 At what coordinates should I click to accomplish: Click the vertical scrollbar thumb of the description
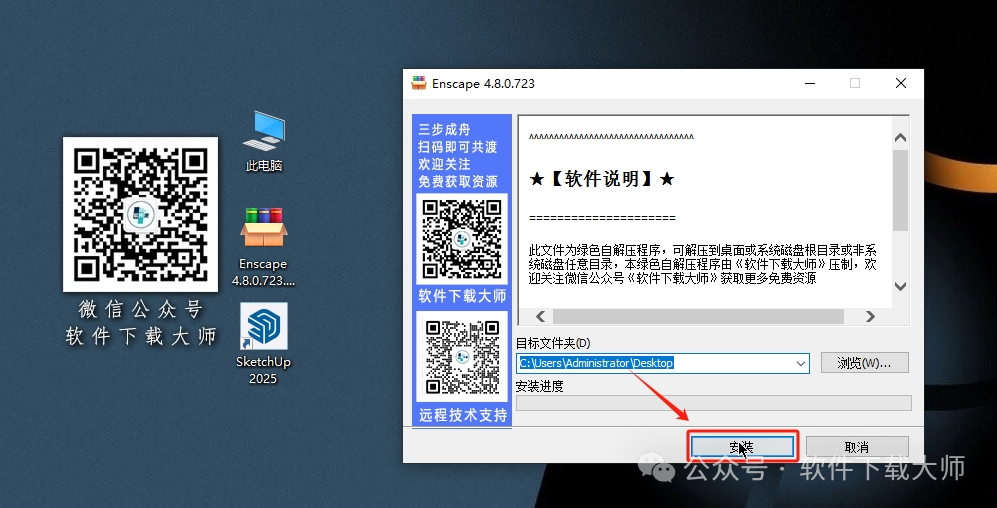pos(900,190)
